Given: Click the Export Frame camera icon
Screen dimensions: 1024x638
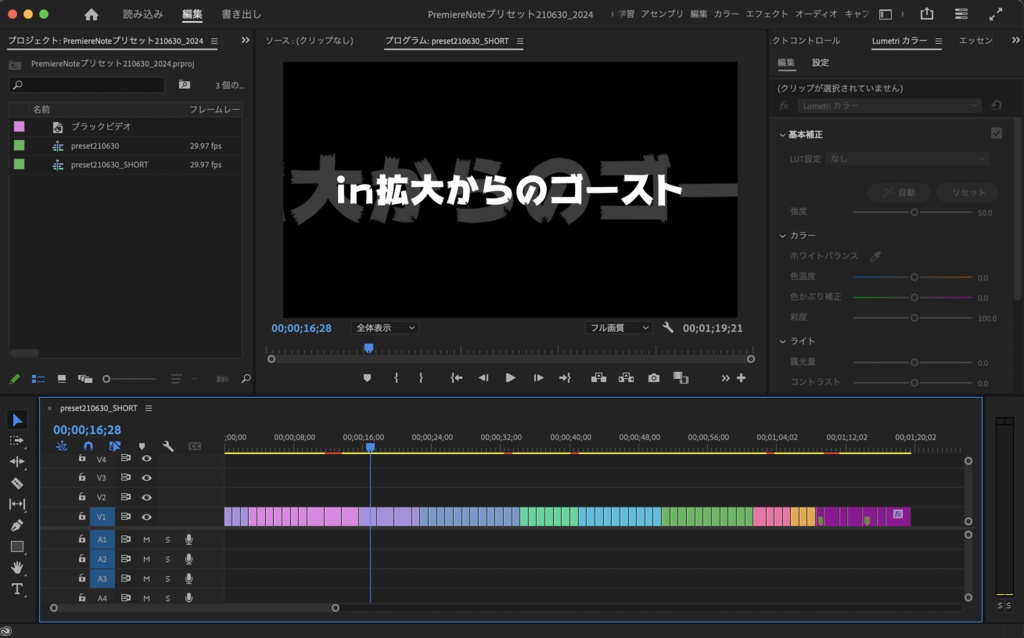Looking at the screenshot, I should [x=653, y=377].
